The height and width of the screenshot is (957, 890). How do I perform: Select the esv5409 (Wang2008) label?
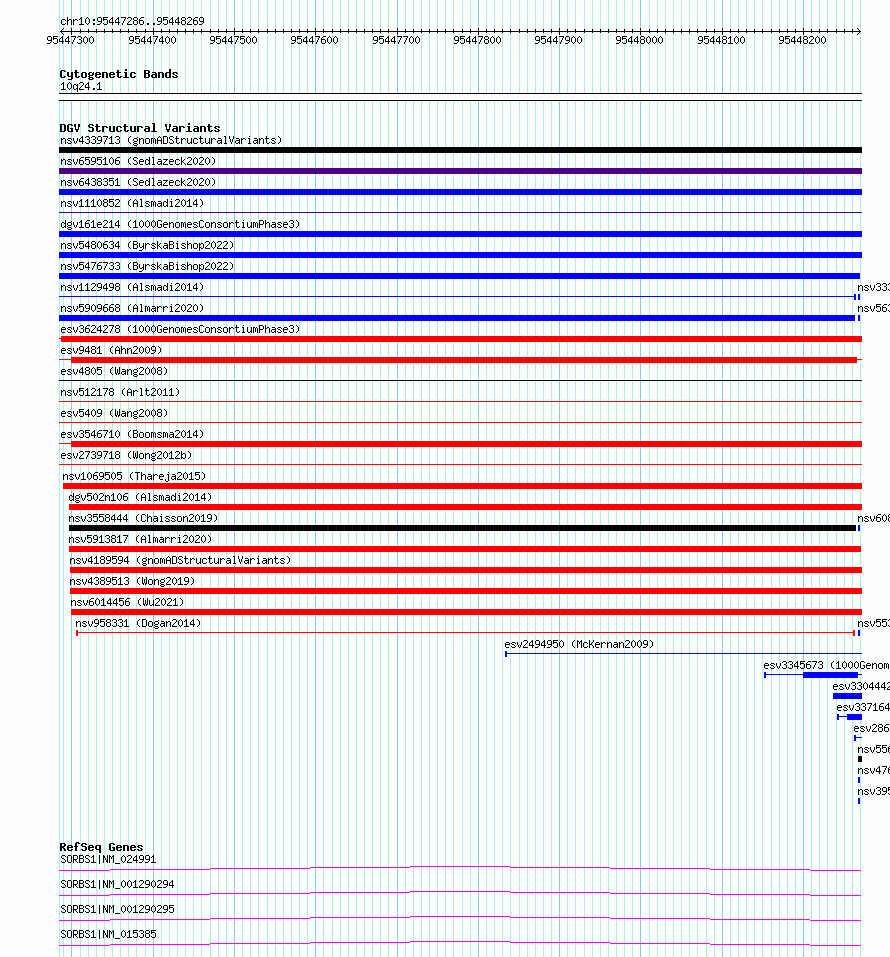114,413
